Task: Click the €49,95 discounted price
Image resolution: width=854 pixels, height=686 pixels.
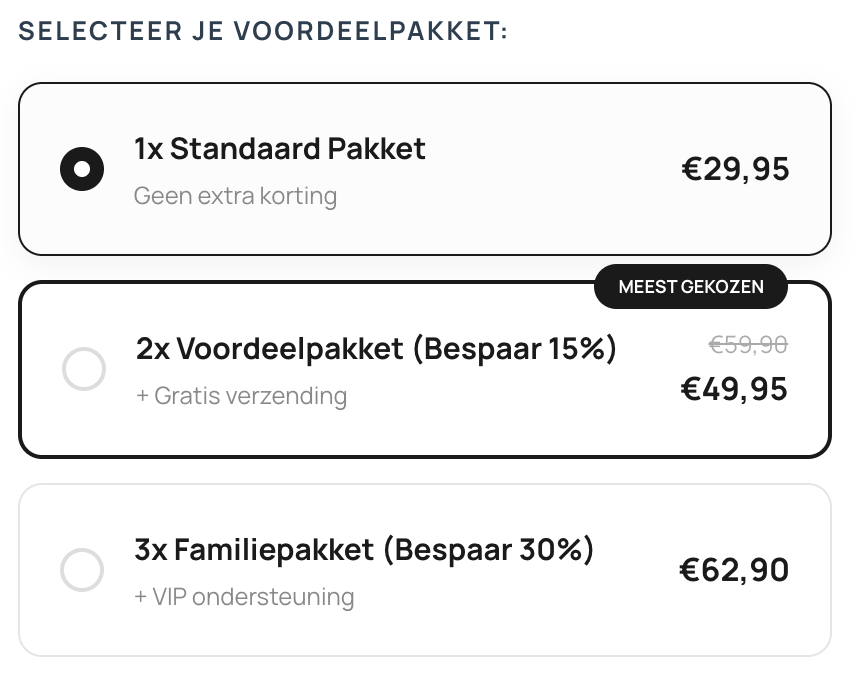Action: (x=734, y=388)
